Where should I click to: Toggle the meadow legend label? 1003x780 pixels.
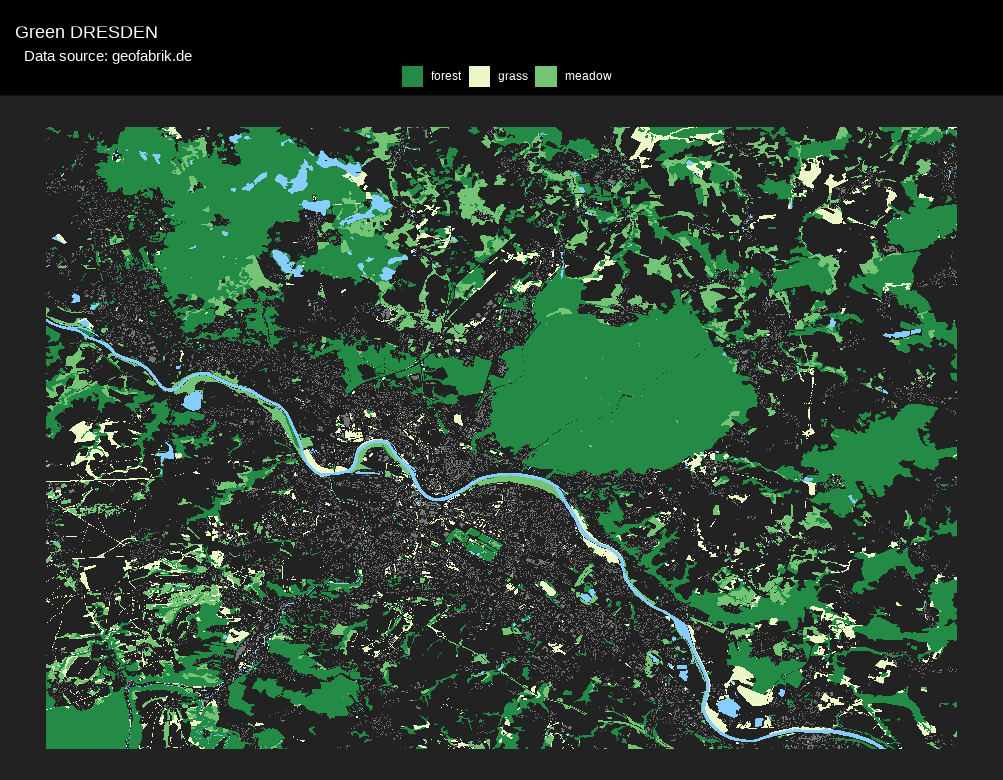[588, 76]
